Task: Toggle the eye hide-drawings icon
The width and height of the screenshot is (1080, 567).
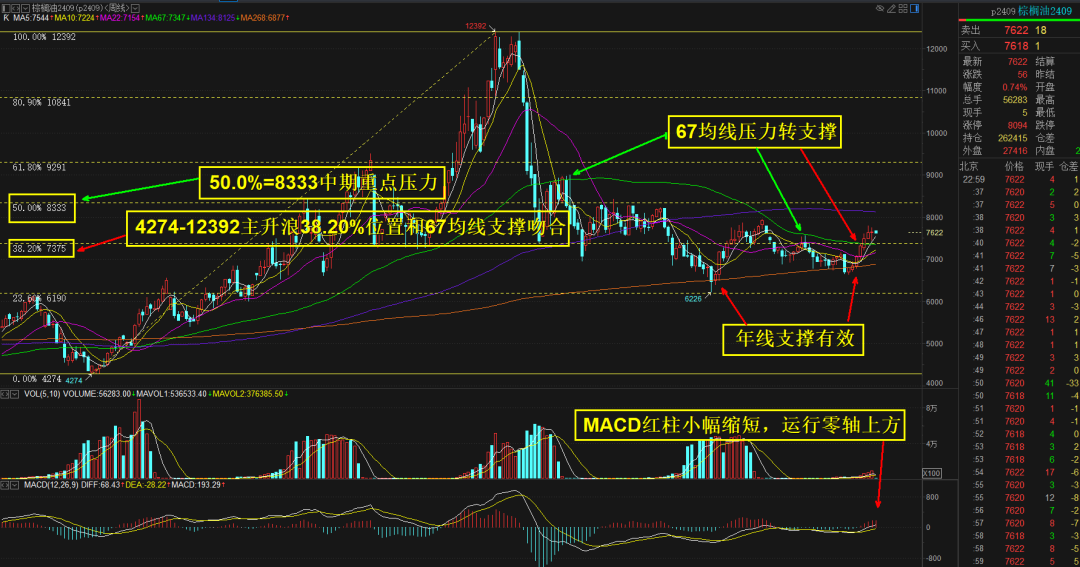Action: point(880,8)
